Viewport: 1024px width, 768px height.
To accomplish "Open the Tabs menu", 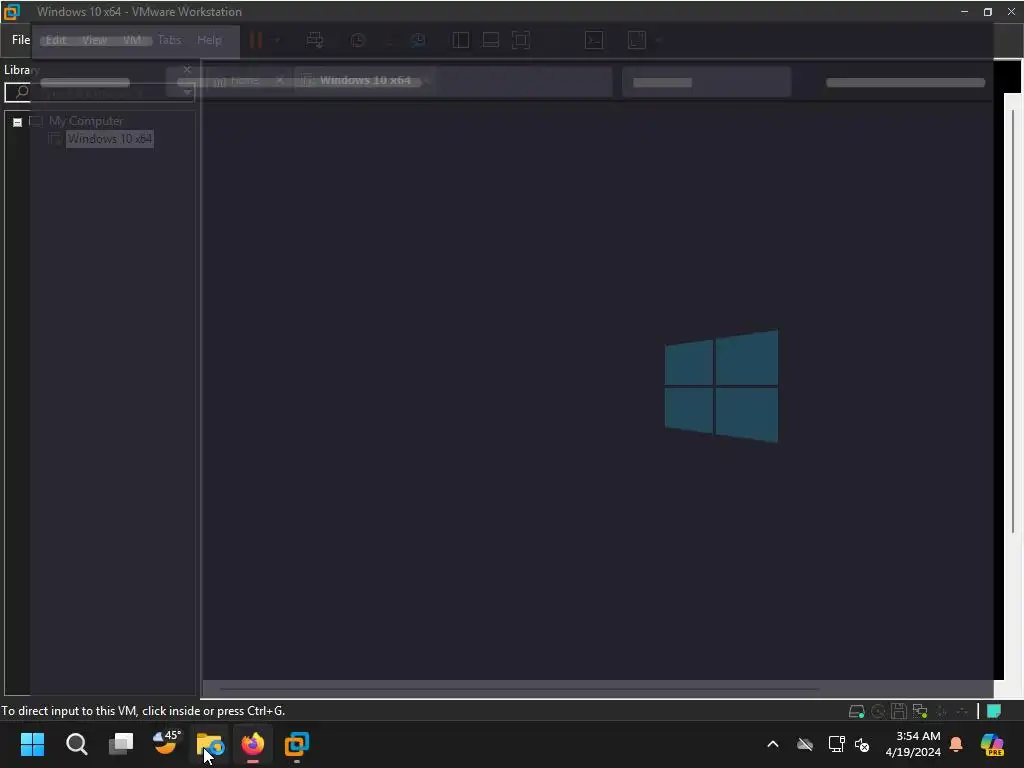I will [x=169, y=40].
